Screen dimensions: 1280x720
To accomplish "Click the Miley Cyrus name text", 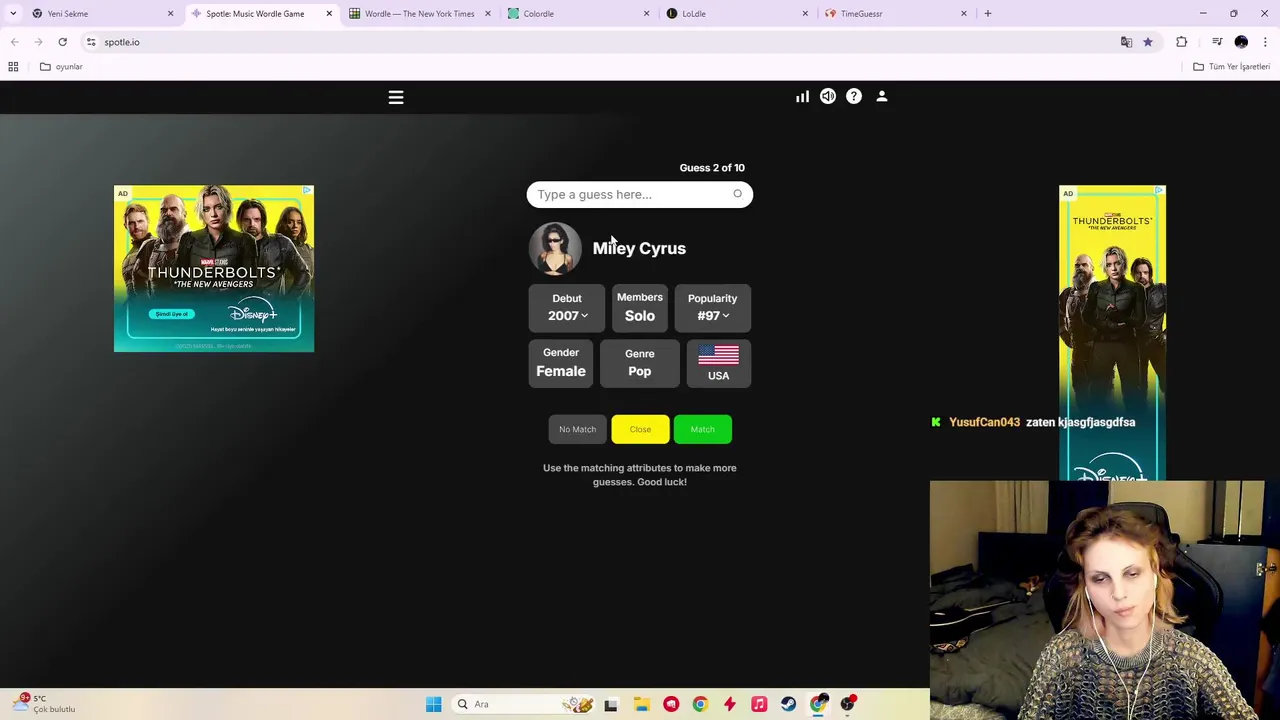I will tap(639, 248).
